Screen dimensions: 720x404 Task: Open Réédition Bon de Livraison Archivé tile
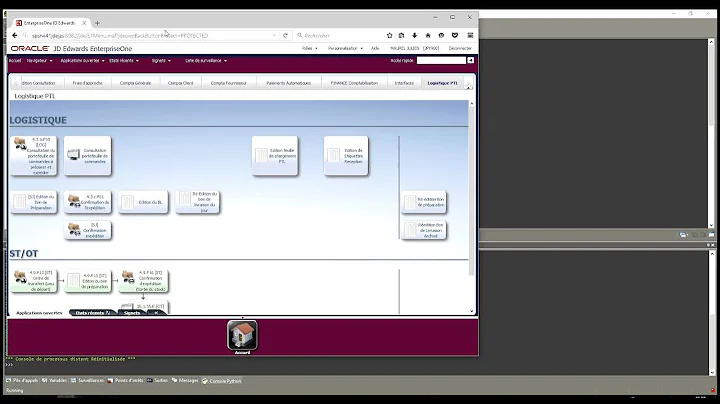[x=424, y=230]
